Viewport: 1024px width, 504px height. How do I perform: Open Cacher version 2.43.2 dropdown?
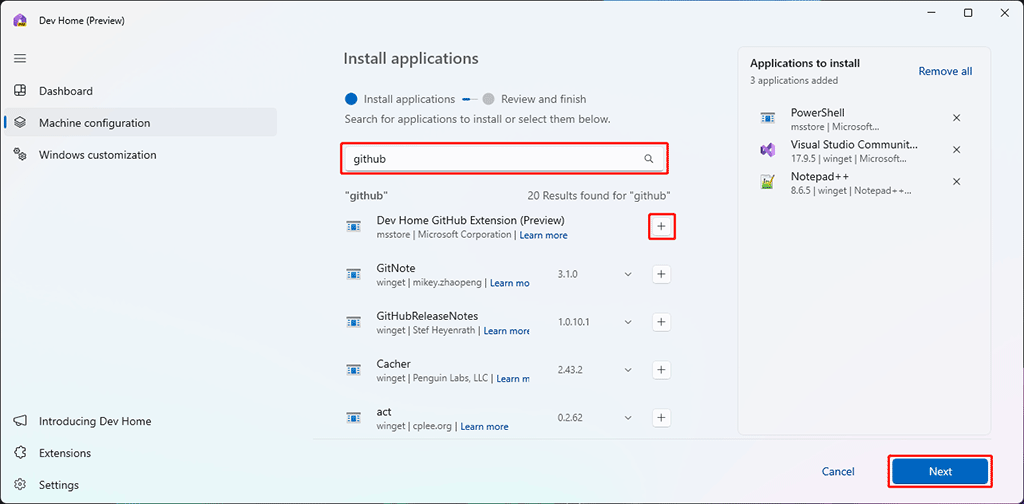pyautogui.click(x=628, y=370)
